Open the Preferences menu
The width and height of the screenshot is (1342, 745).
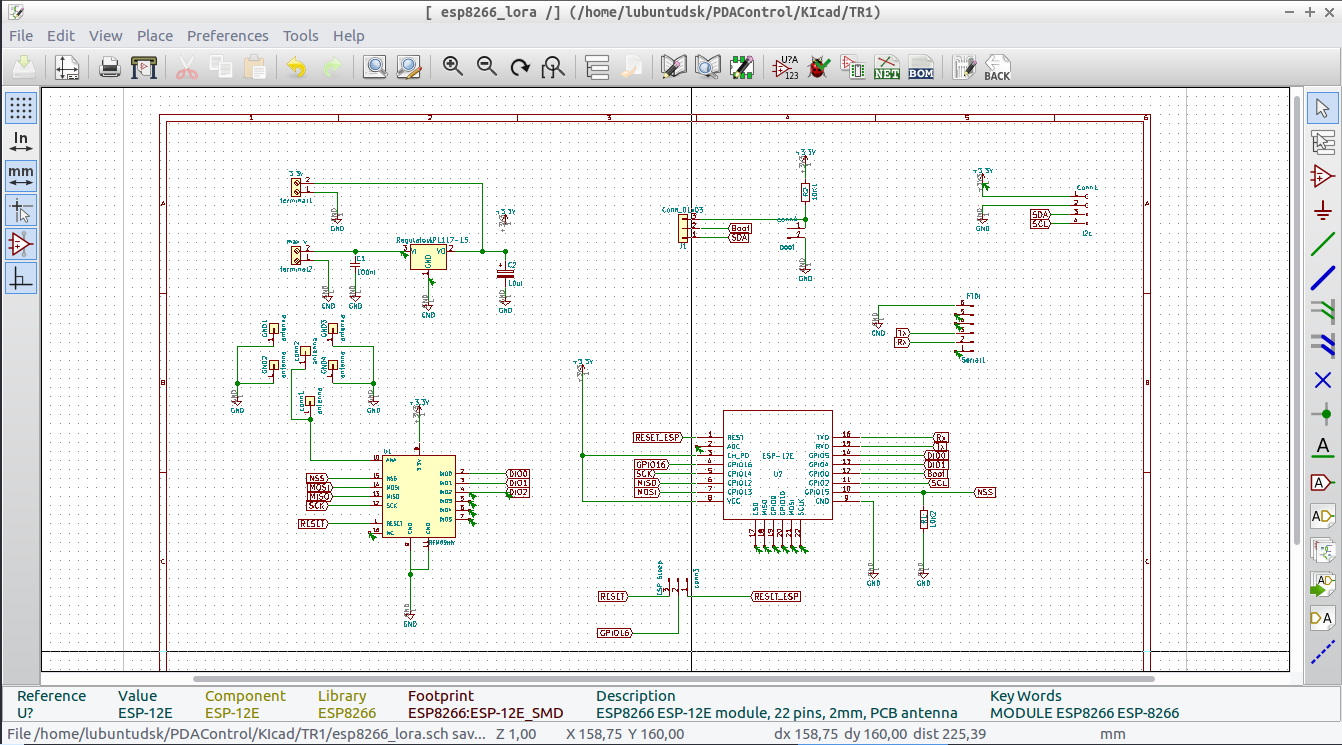[228, 35]
